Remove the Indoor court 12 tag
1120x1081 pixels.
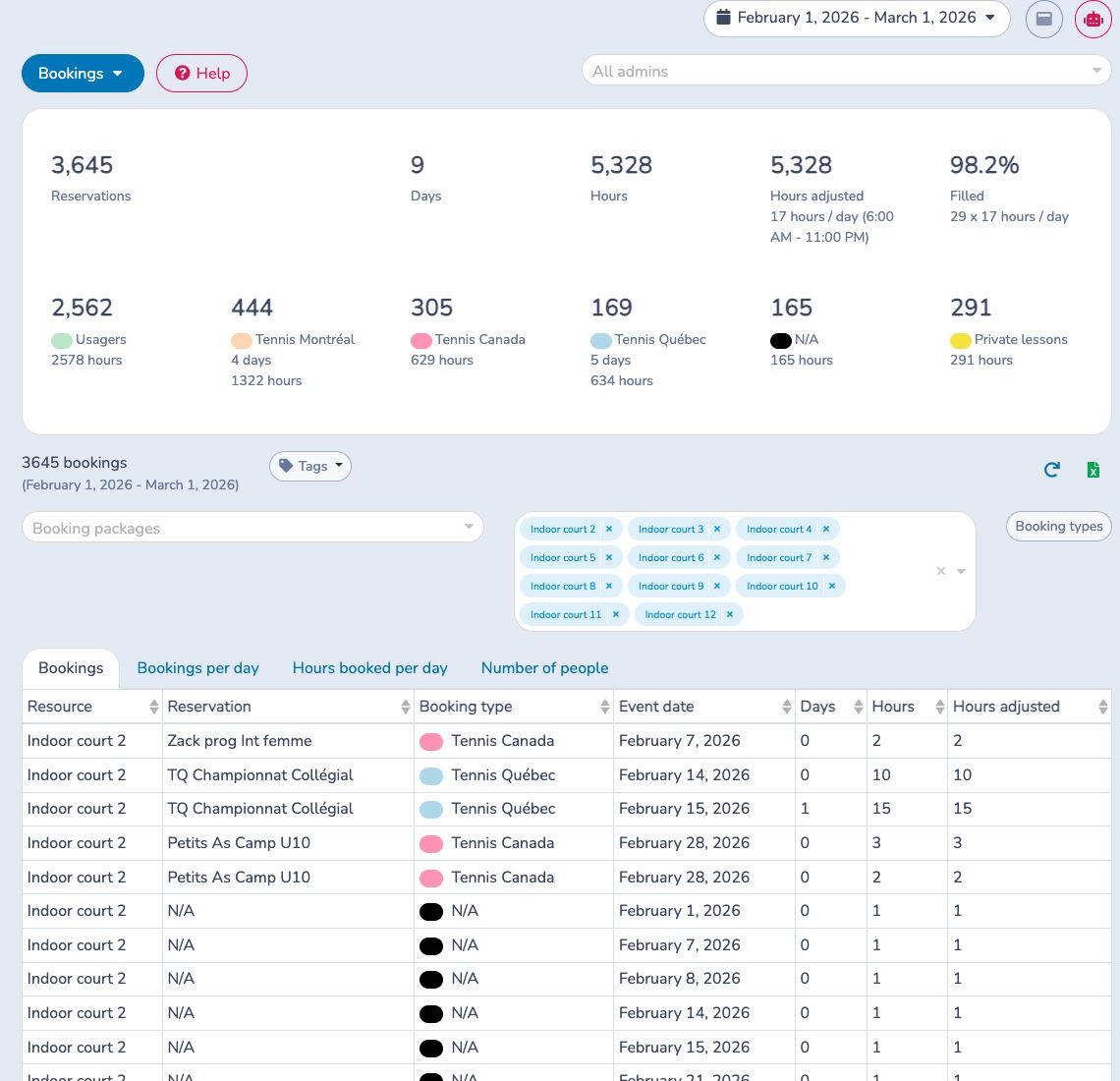[x=729, y=614]
